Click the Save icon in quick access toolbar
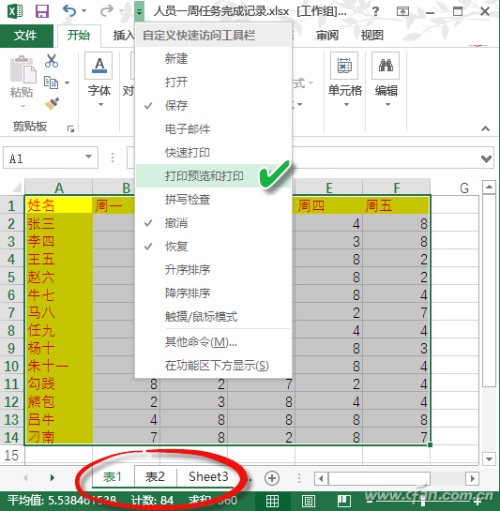The image size is (500, 511). pos(42,11)
